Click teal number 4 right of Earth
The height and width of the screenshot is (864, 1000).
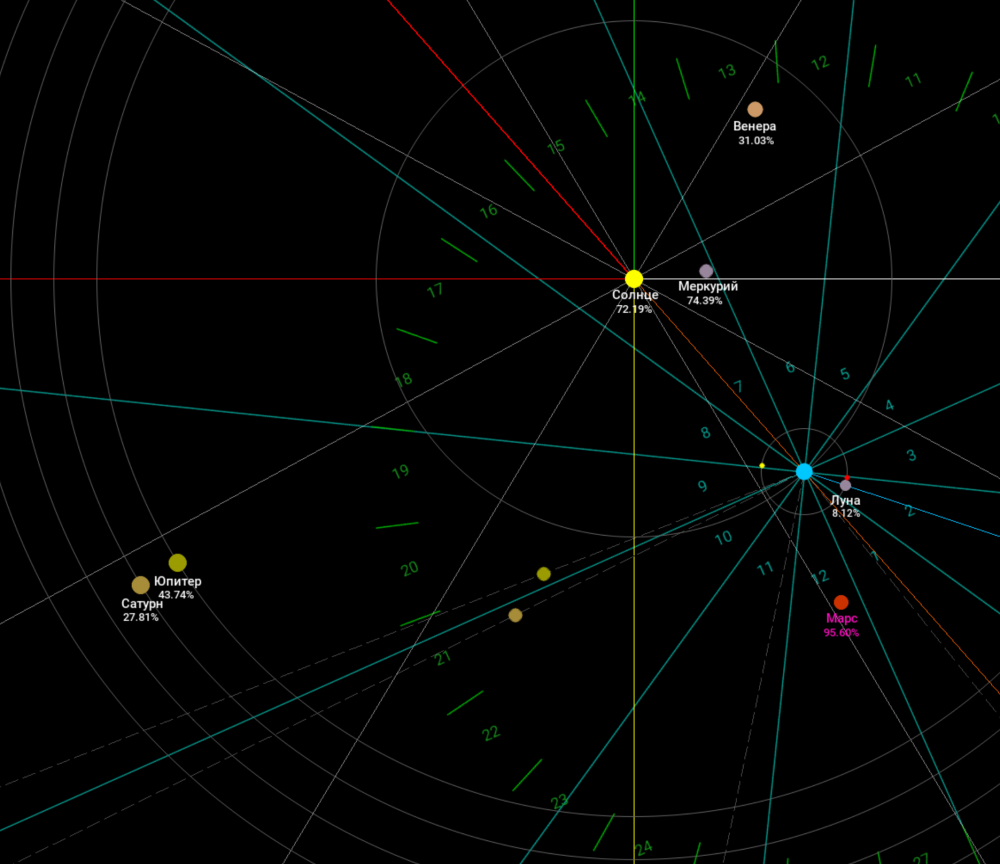pyautogui.click(x=890, y=405)
